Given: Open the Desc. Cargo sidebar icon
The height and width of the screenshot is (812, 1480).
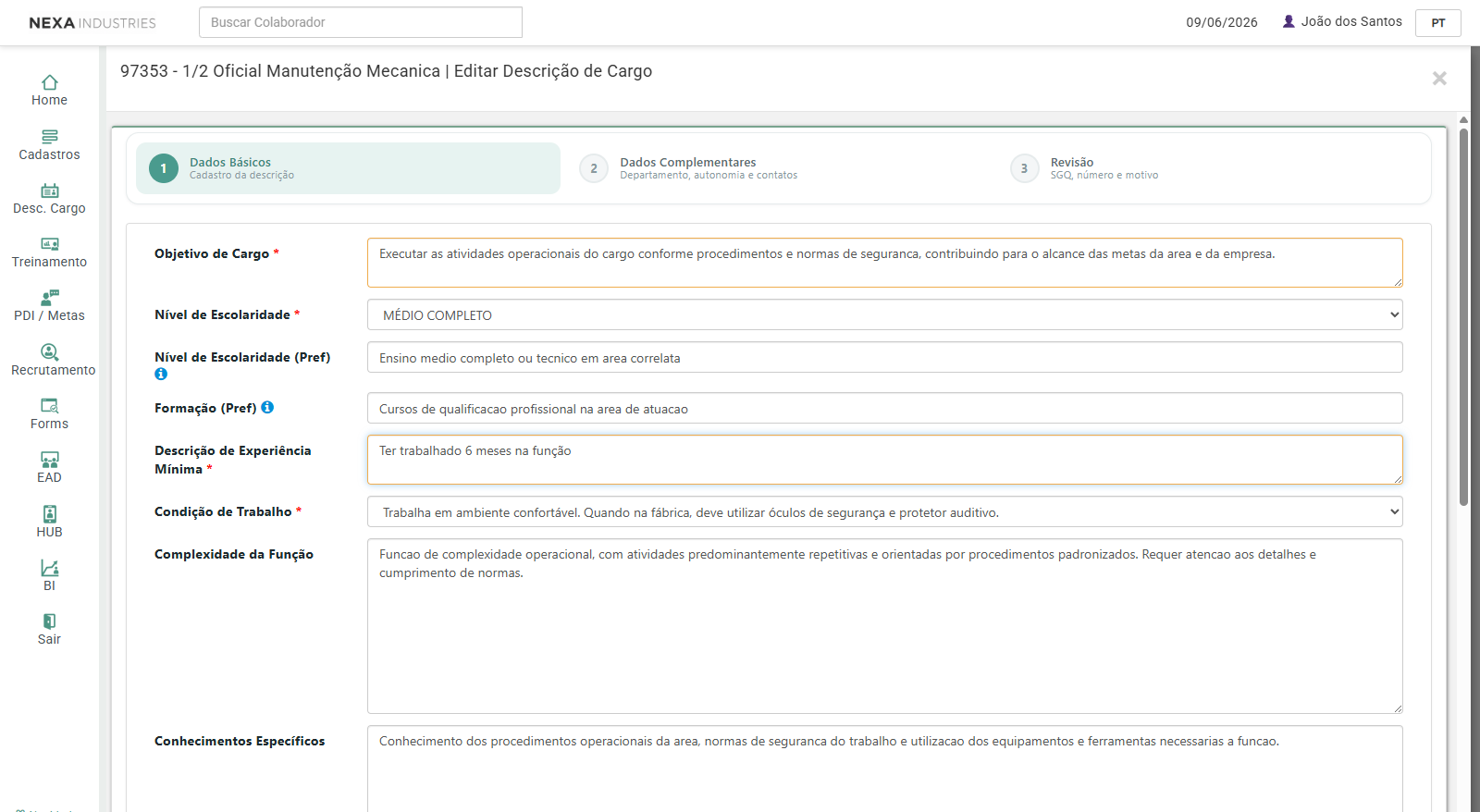Looking at the screenshot, I should [50, 191].
